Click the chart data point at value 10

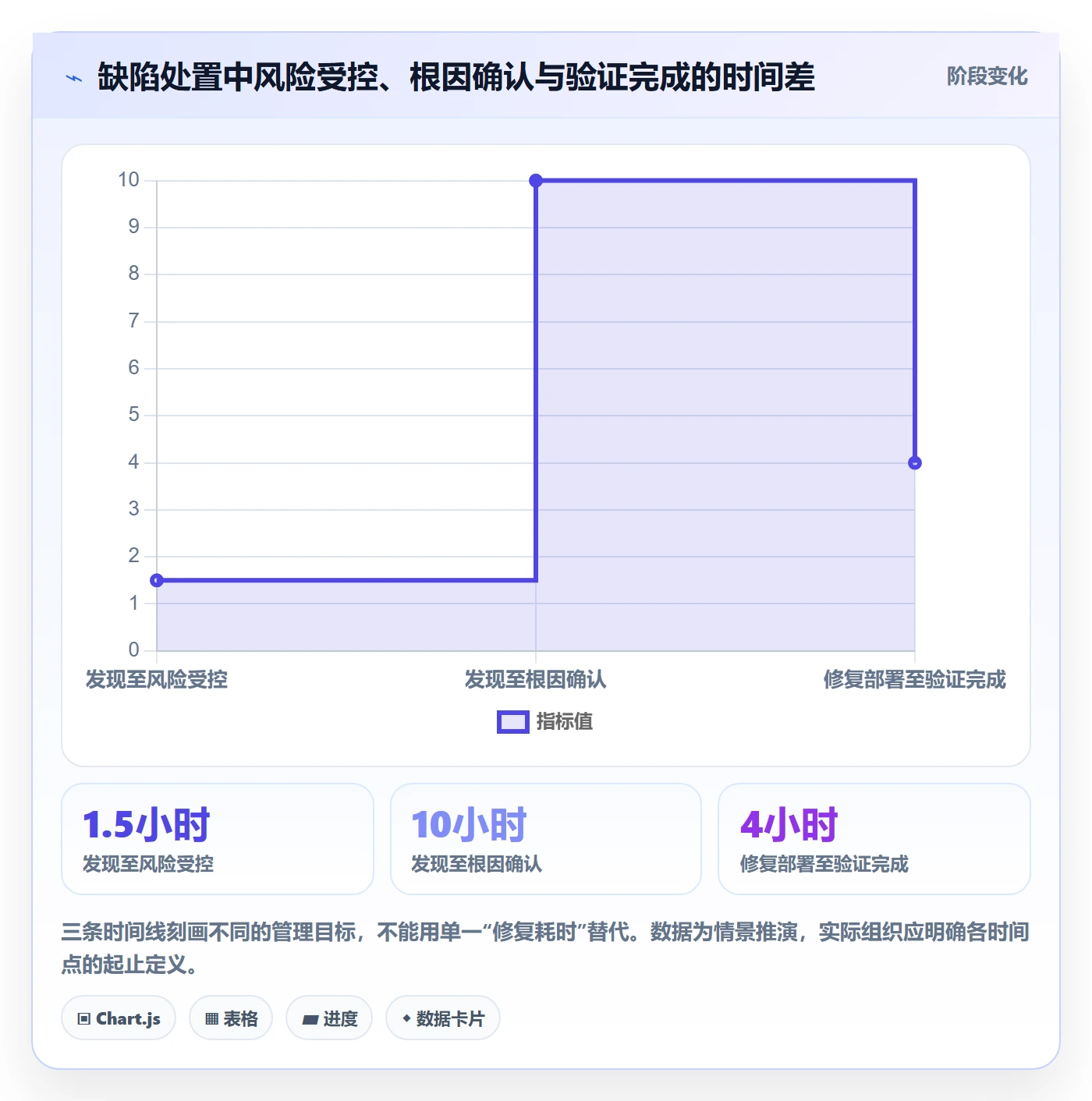[x=536, y=181]
